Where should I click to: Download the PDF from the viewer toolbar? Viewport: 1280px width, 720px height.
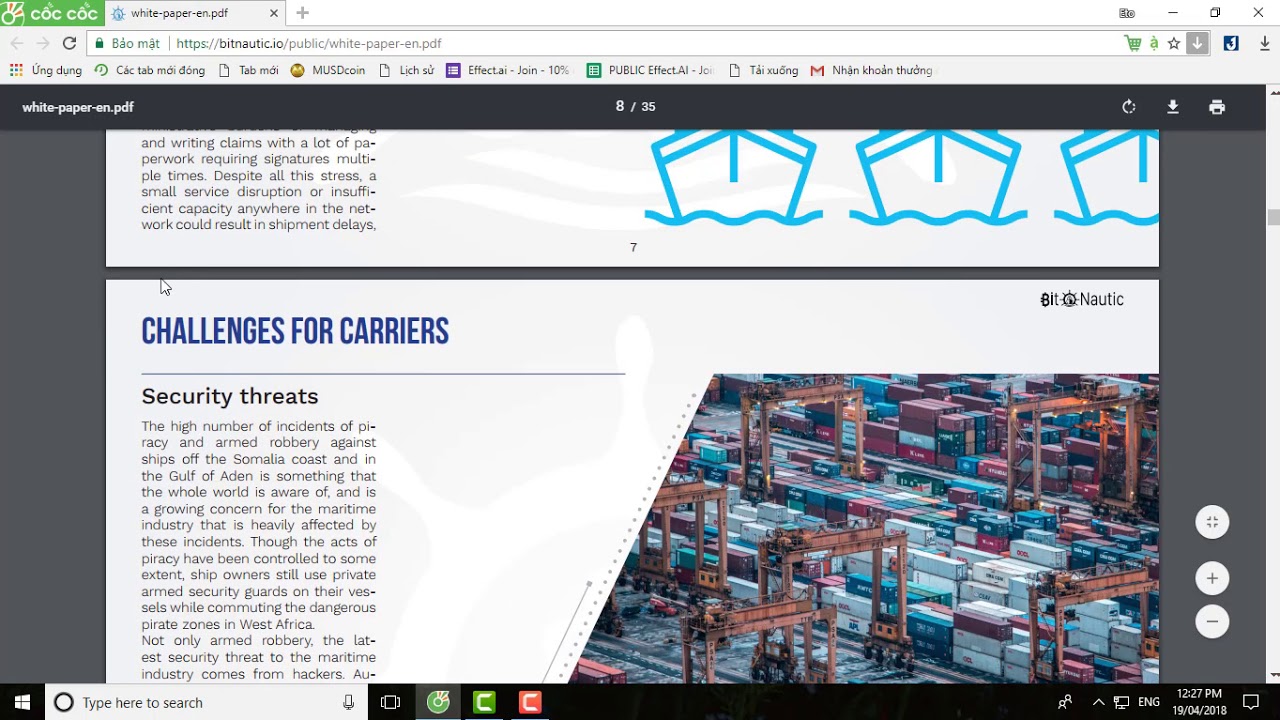[x=1173, y=107]
